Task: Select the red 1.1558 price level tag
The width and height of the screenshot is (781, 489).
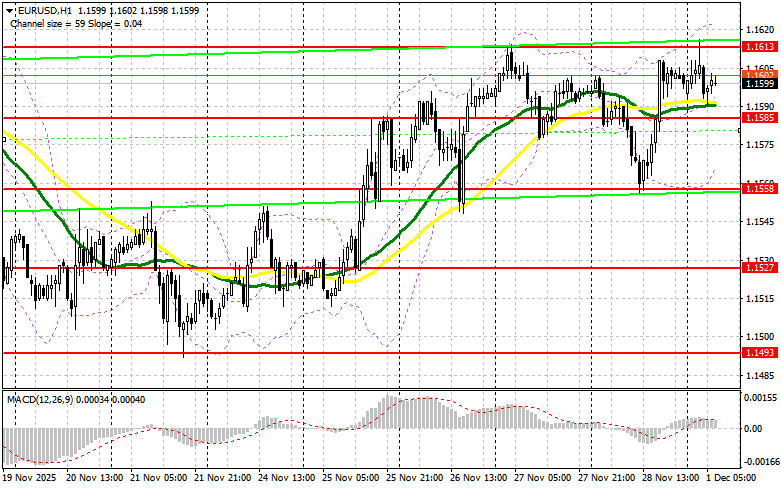Action: click(x=760, y=189)
